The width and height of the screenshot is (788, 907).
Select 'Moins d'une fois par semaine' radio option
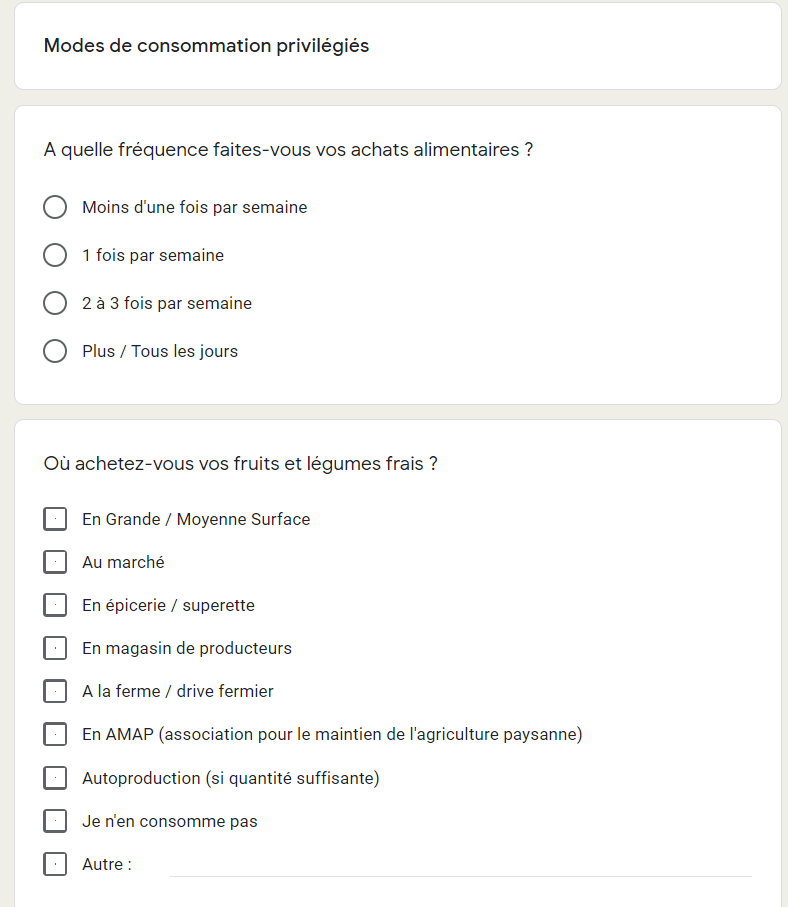pyautogui.click(x=55, y=207)
